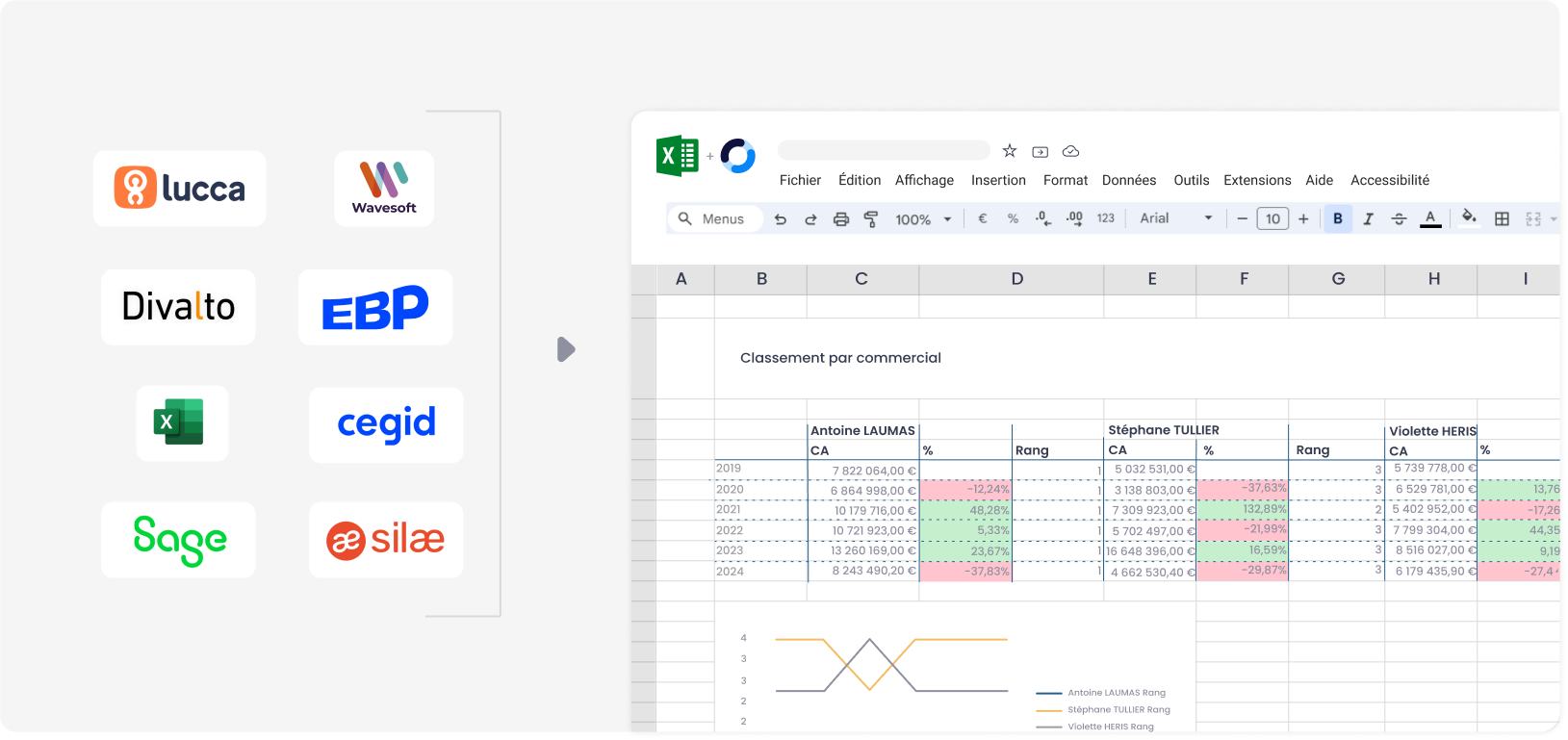Increase the font size with plus

pyautogui.click(x=1303, y=218)
